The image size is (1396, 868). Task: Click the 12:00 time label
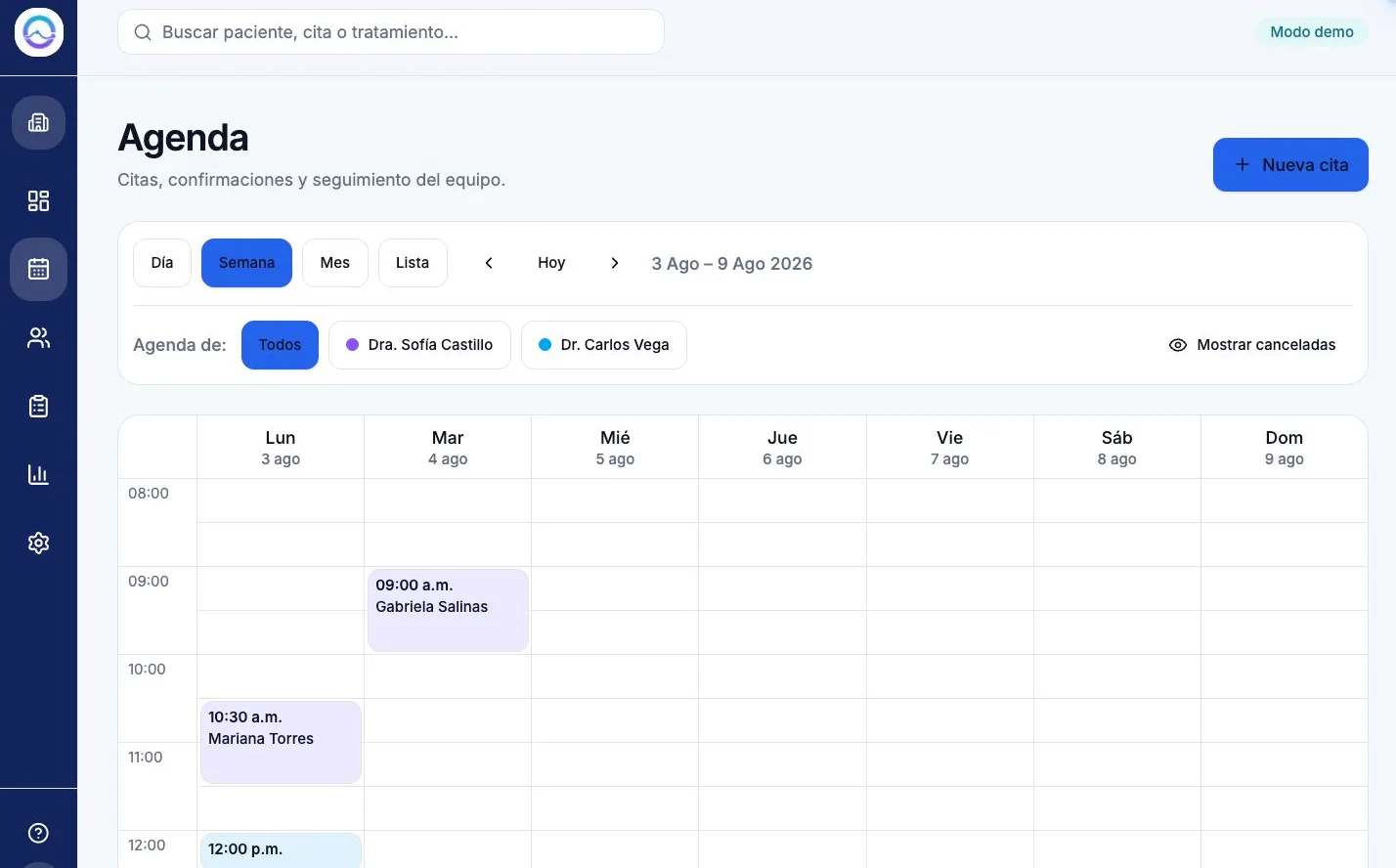(147, 846)
